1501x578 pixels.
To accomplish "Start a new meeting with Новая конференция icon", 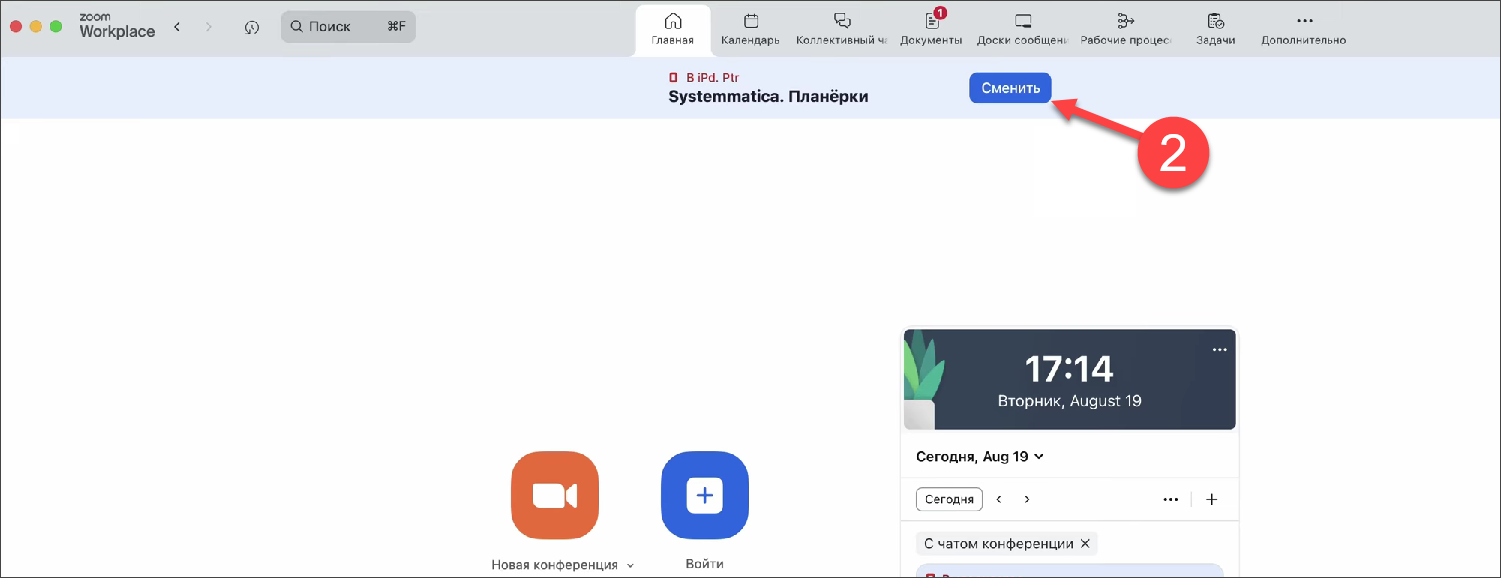I will [x=554, y=496].
